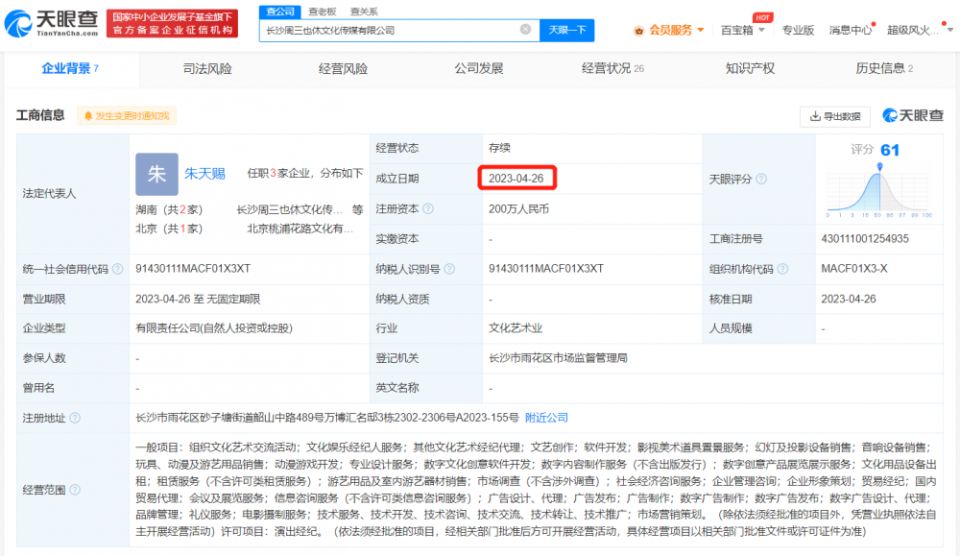The width and height of the screenshot is (960, 556).
Task: Open the 北京桃浦花路文化有... company link
Action: point(299,228)
